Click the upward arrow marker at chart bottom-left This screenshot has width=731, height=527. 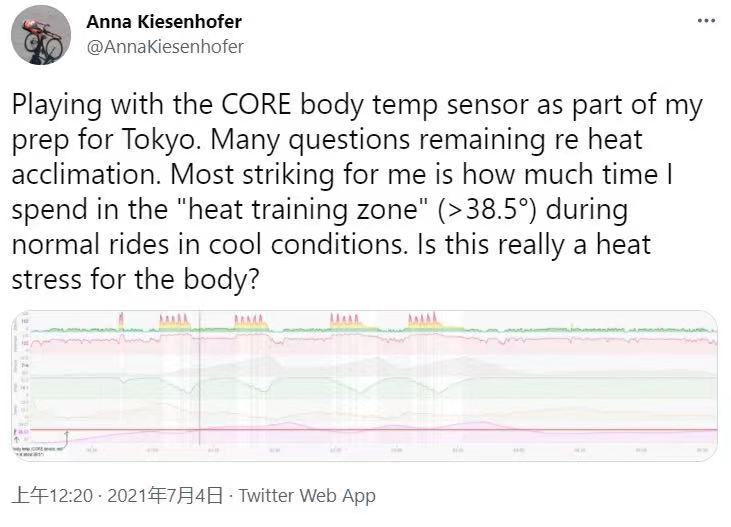click(x=67, y=436)
